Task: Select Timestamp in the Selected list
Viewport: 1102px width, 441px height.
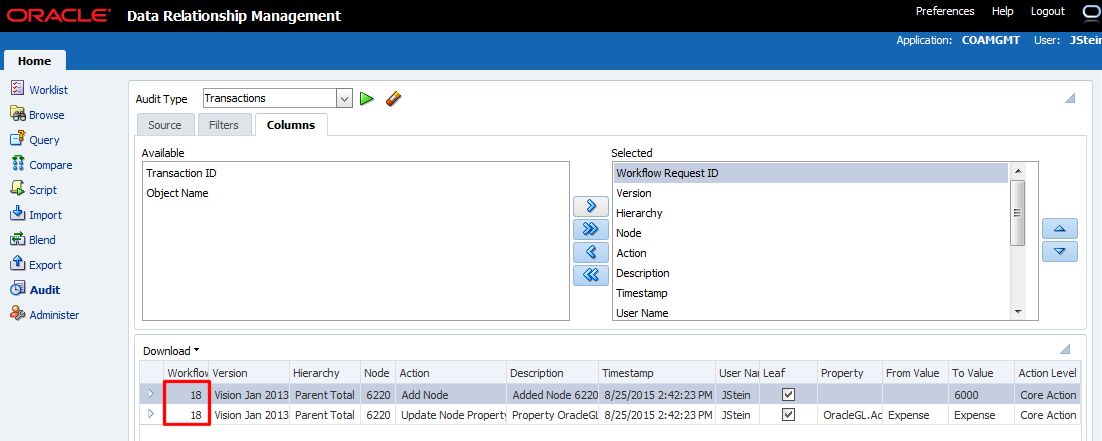Action: pyautogui.click(x=811, y=293)
